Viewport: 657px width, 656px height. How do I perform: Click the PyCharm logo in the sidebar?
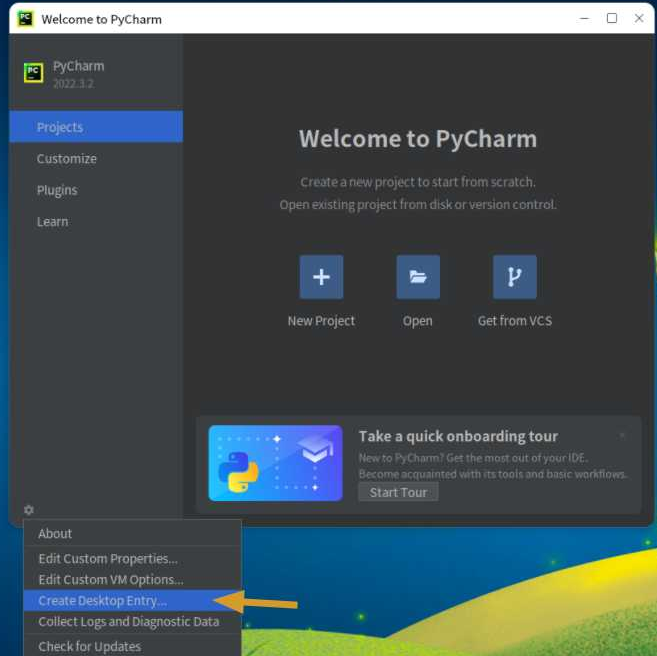[x=34, y=73]
